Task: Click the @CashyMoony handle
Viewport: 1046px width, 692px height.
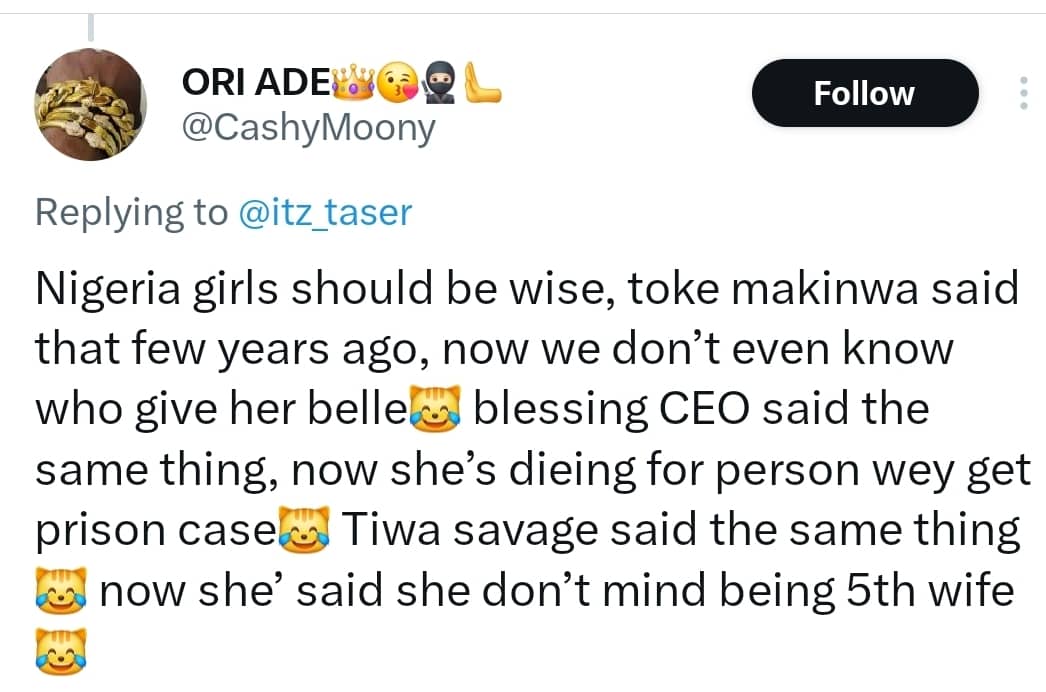Action: click(310, 127)
